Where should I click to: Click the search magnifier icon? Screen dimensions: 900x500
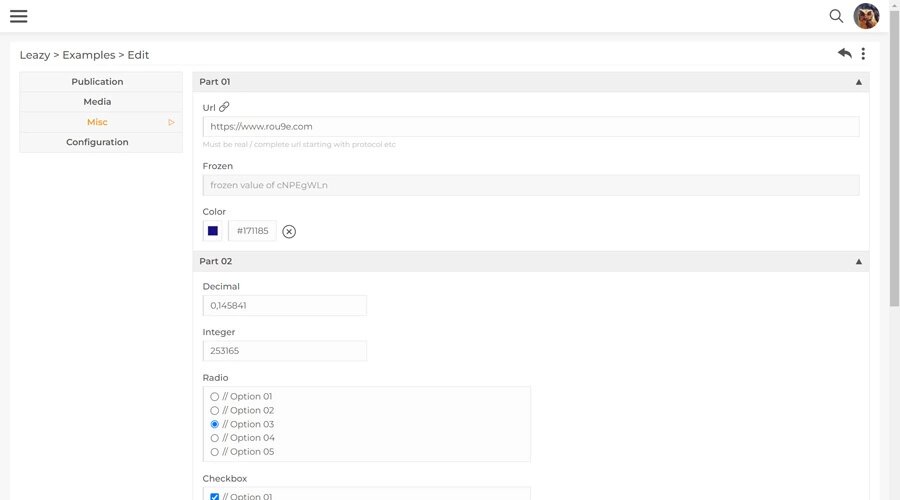pyautogui.click(x=836, y=16)
